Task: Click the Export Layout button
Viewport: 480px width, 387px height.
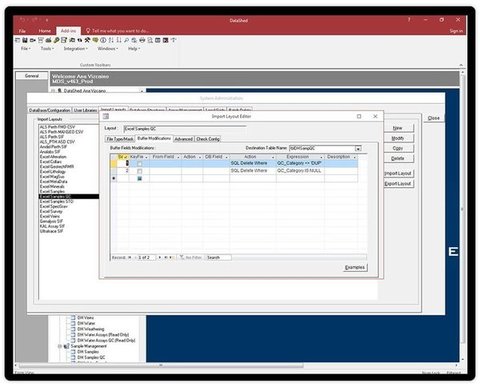Action: pyautogui.click(x=398, y=184)
